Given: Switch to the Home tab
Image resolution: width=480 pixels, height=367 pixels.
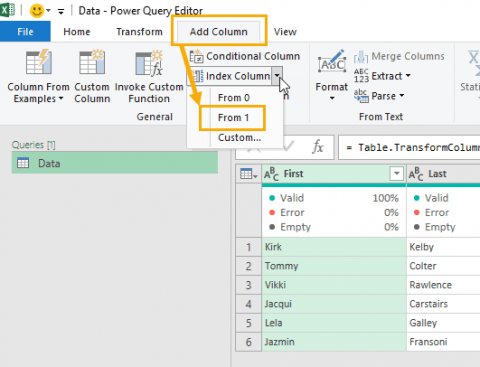Looking at the screenshot, I should pos(77,32).
